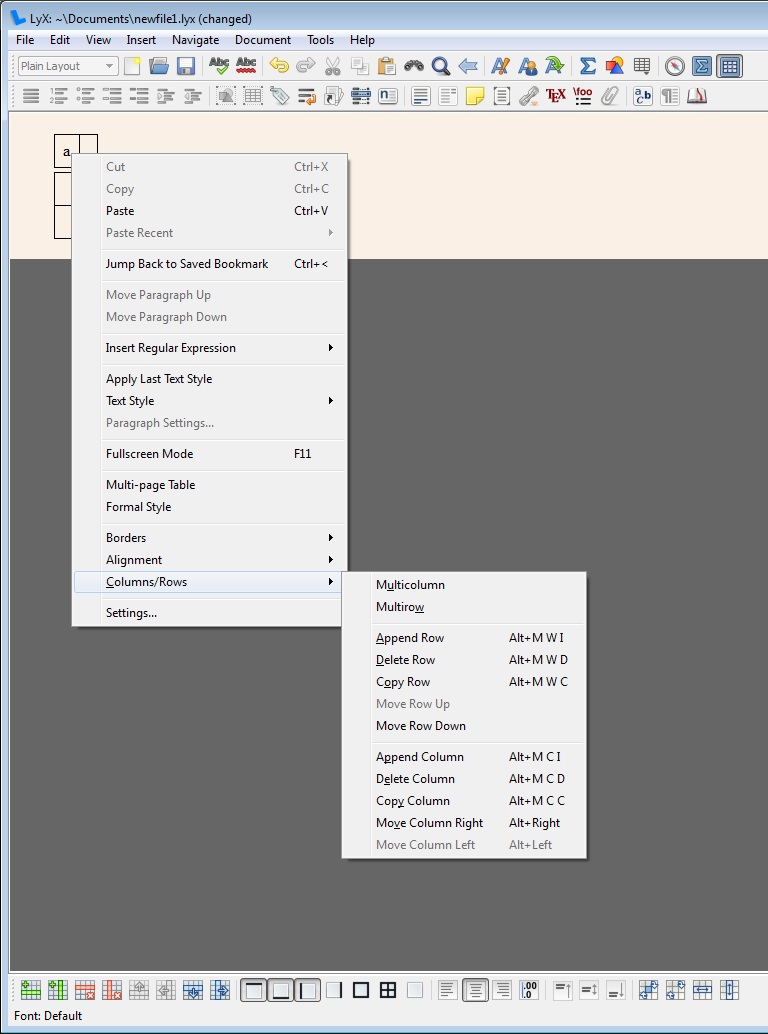Open Settings... from context menu
This screenshot has height=1034, width=768.
click(x=209, y=613)
